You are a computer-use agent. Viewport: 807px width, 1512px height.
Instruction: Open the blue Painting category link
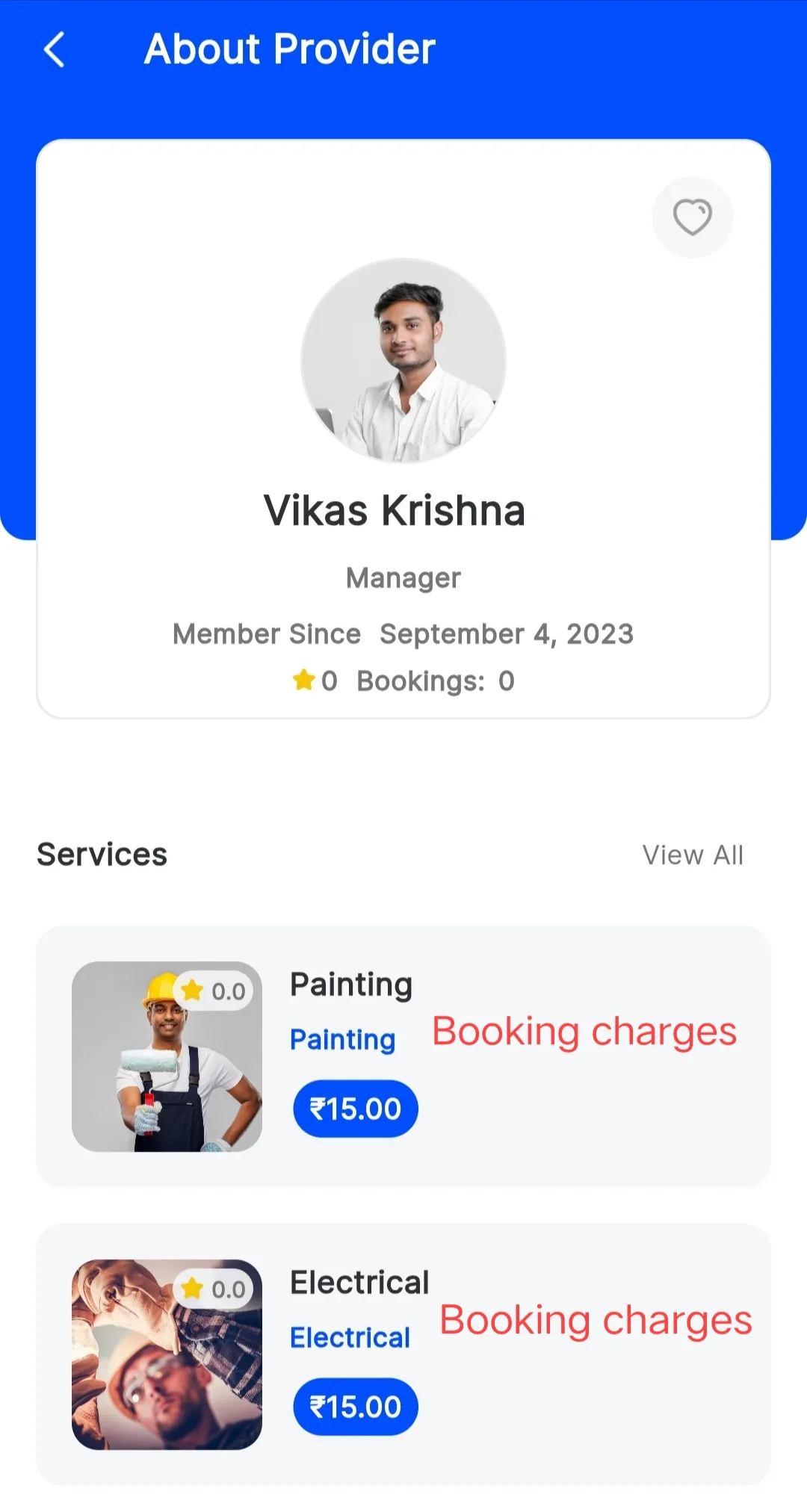click(343, 1040)
